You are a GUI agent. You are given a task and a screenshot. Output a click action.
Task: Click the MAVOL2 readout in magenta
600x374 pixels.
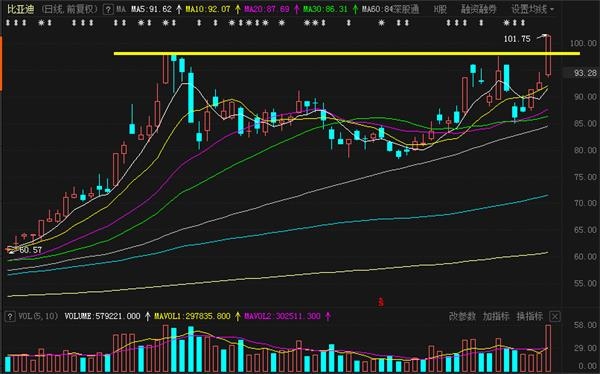[x=282, y=316]
